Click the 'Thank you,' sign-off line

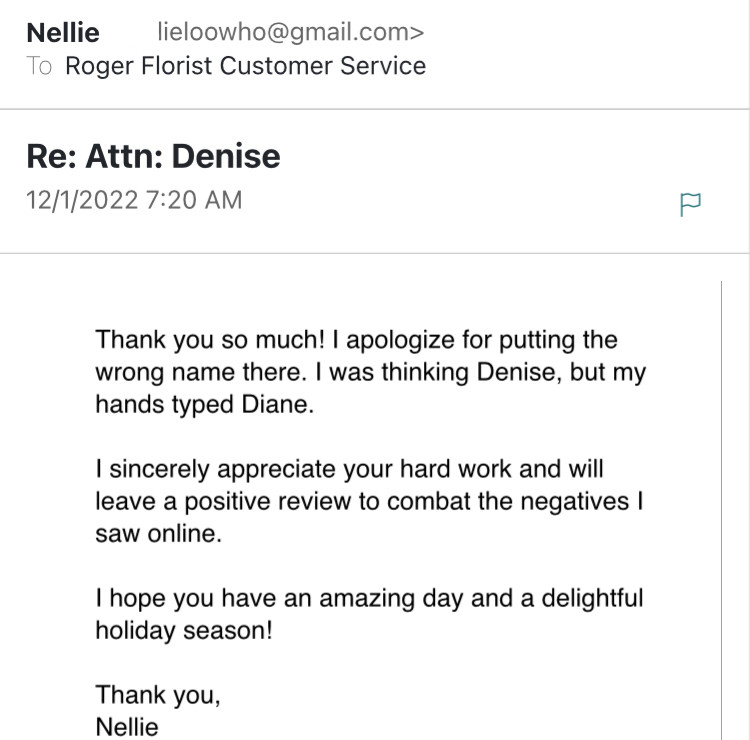tap(158, 696)
